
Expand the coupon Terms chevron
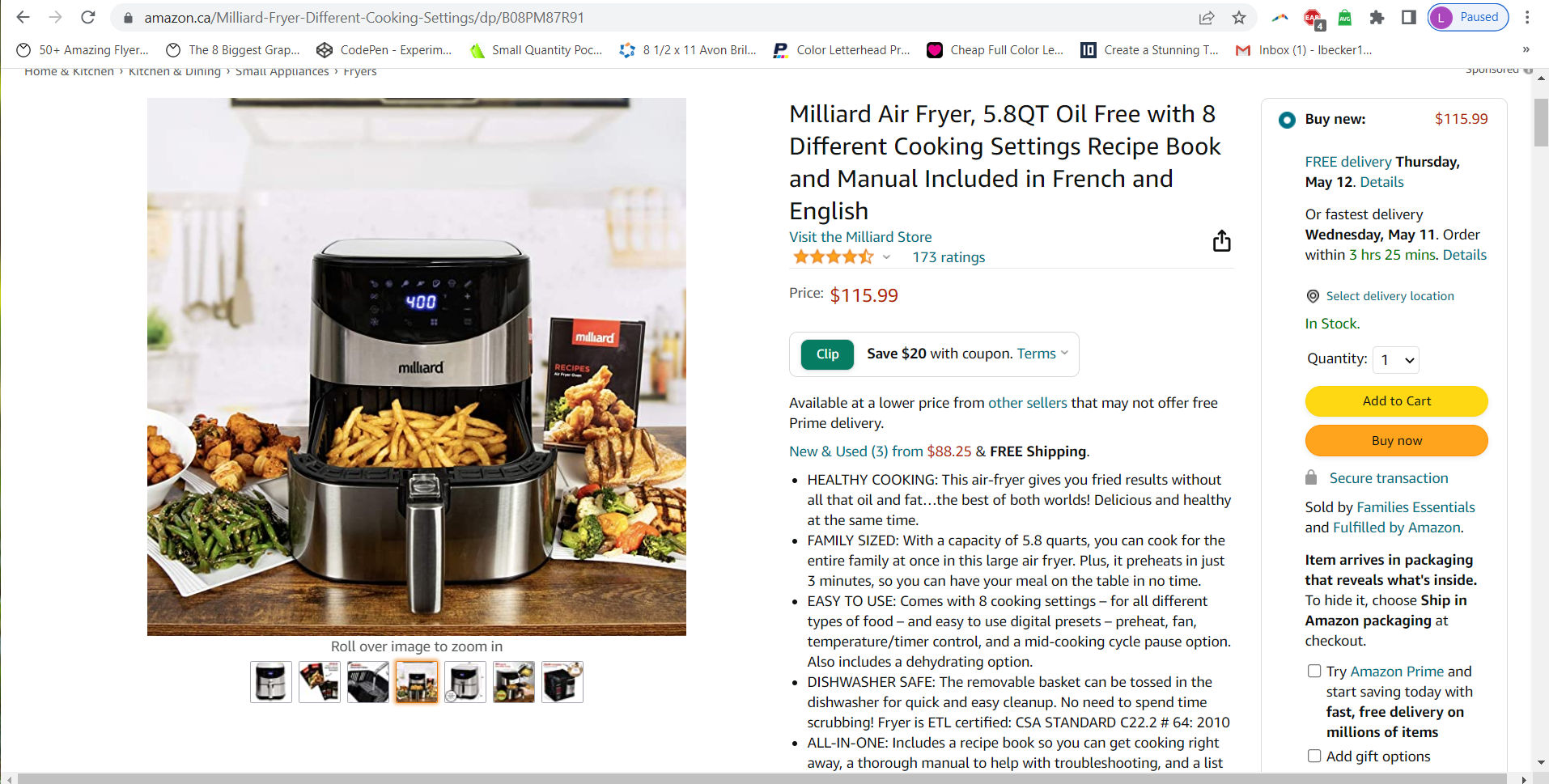pos(1065,353)
